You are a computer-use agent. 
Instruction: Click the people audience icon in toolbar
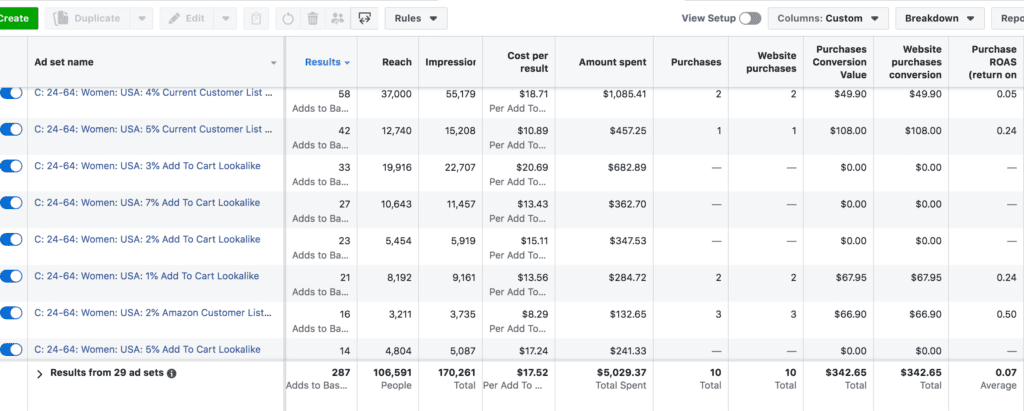(338, 18)
